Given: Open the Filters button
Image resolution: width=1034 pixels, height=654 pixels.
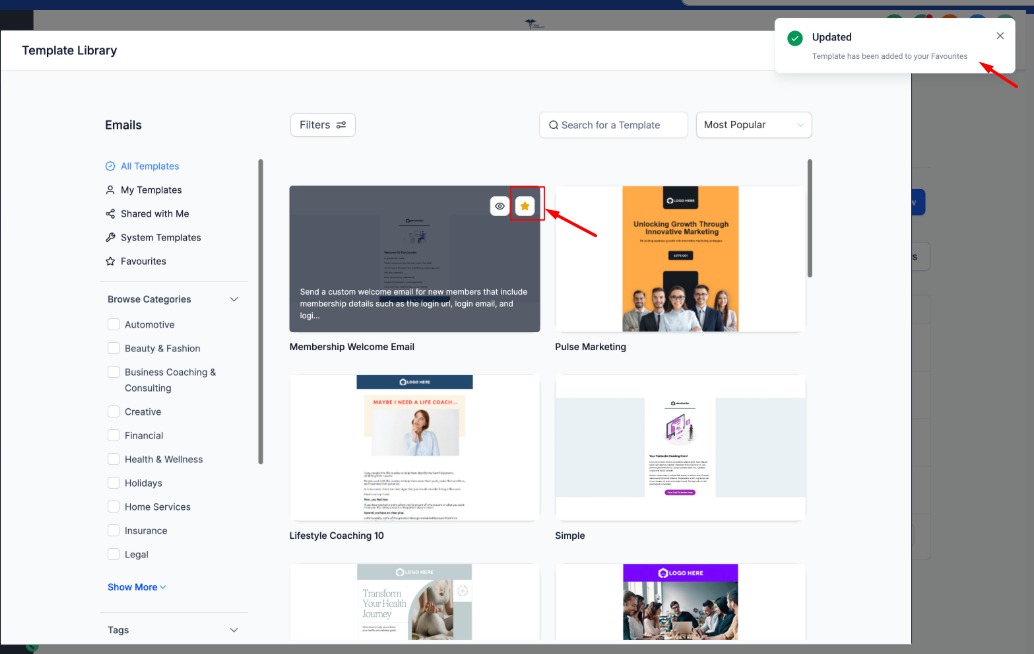Looking at the screenshot, I should pos(322,125).
